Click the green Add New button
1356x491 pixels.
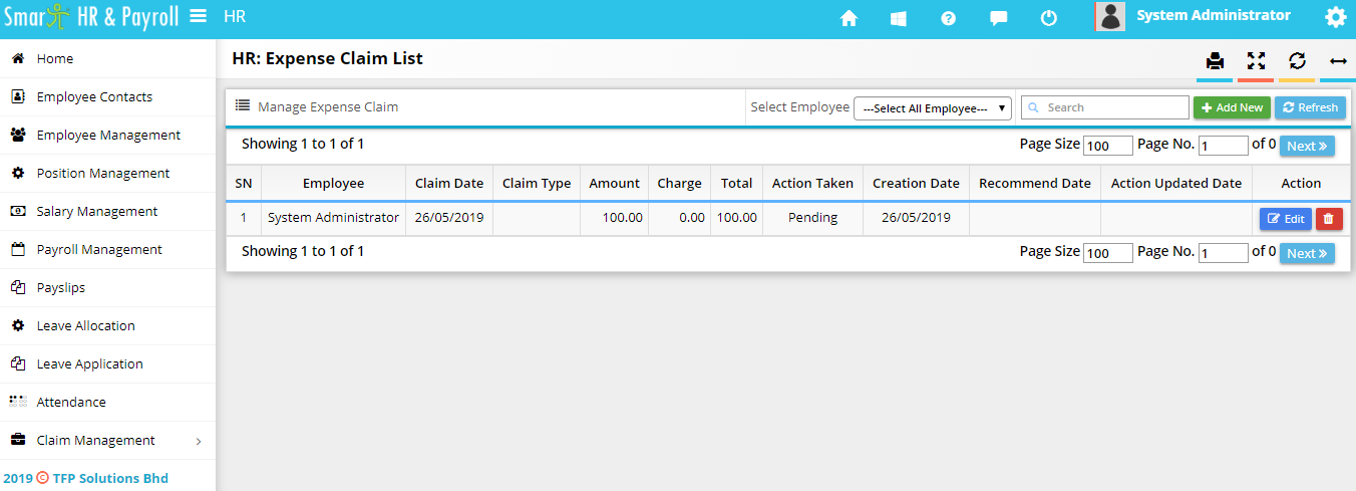click(x=1232, y=108)
